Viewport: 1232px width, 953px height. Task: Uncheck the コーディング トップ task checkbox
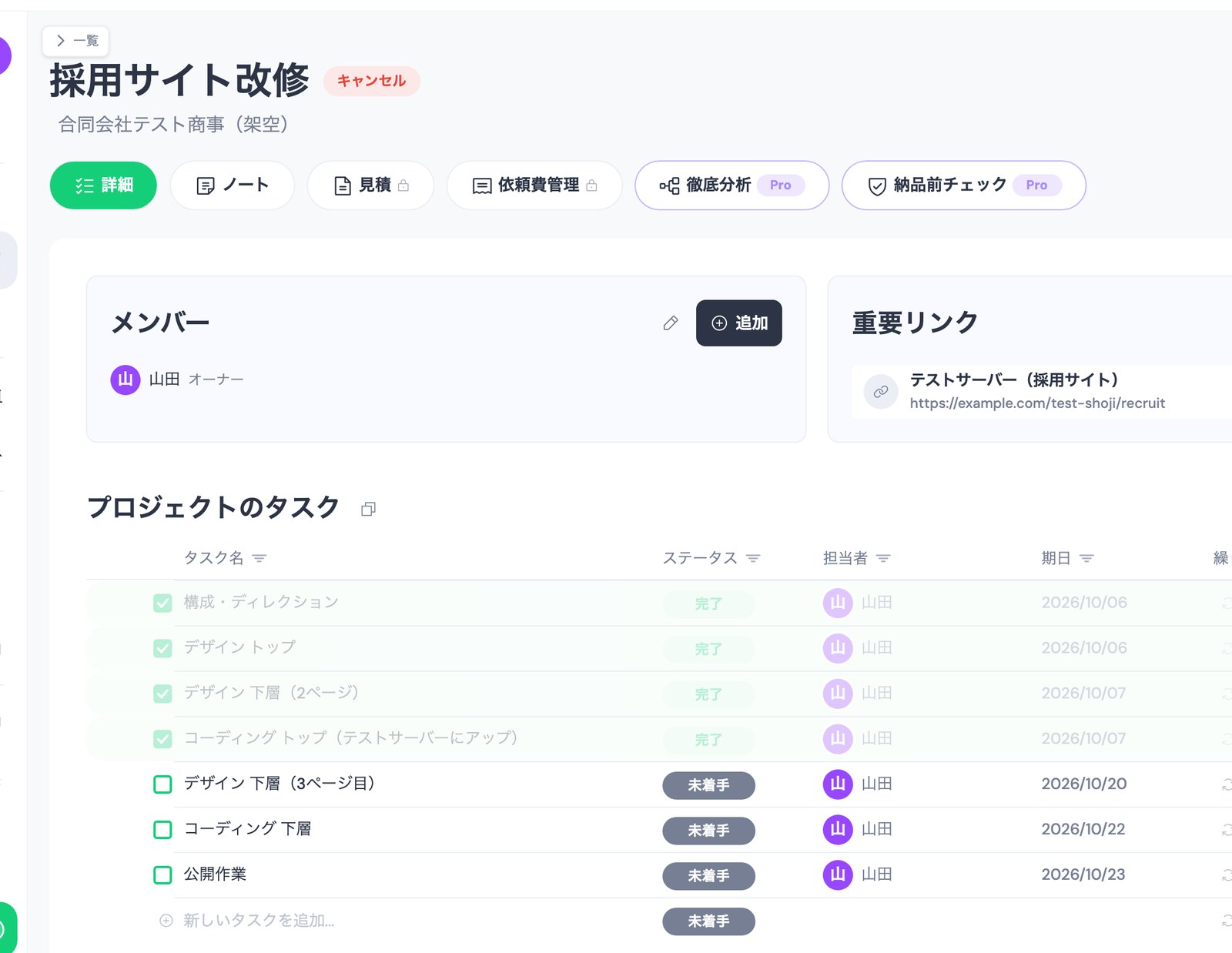pos(162,739)
